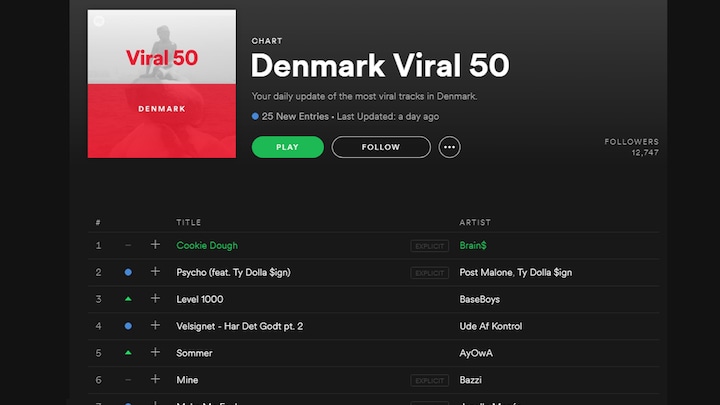Add the track Mine to library
This screenshot has height=405, width=720.
point(155,380)
